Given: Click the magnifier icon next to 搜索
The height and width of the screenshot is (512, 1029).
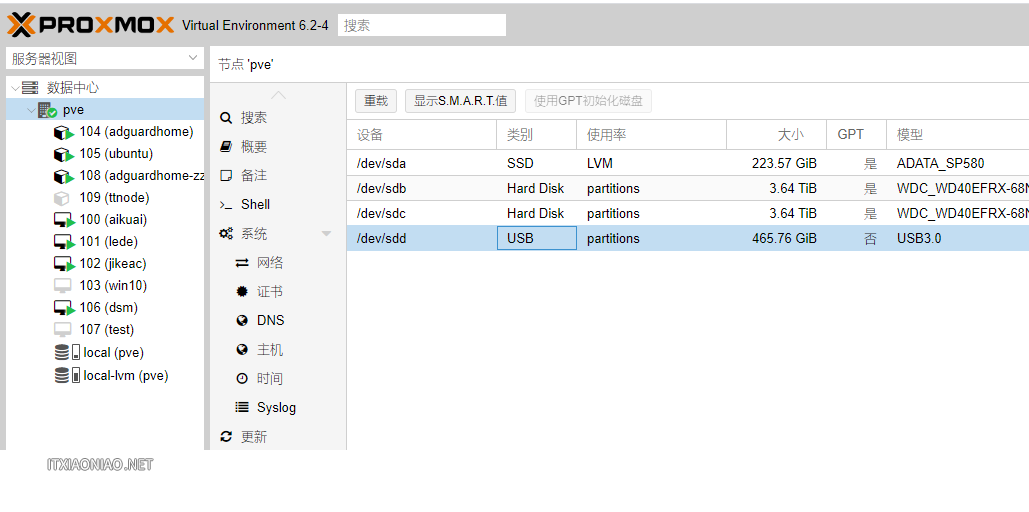Looking at the screenshot, I should coord(226,118).
